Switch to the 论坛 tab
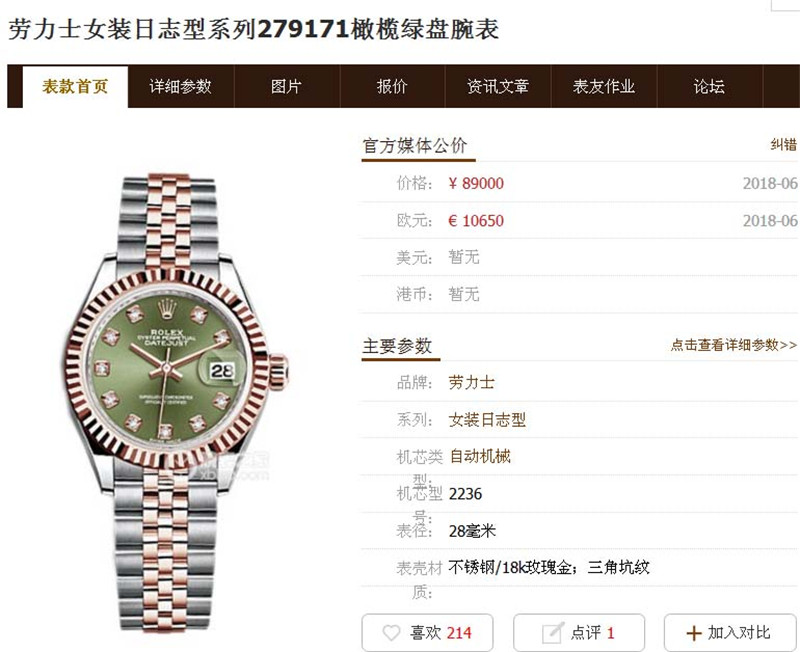 [709, 87]
